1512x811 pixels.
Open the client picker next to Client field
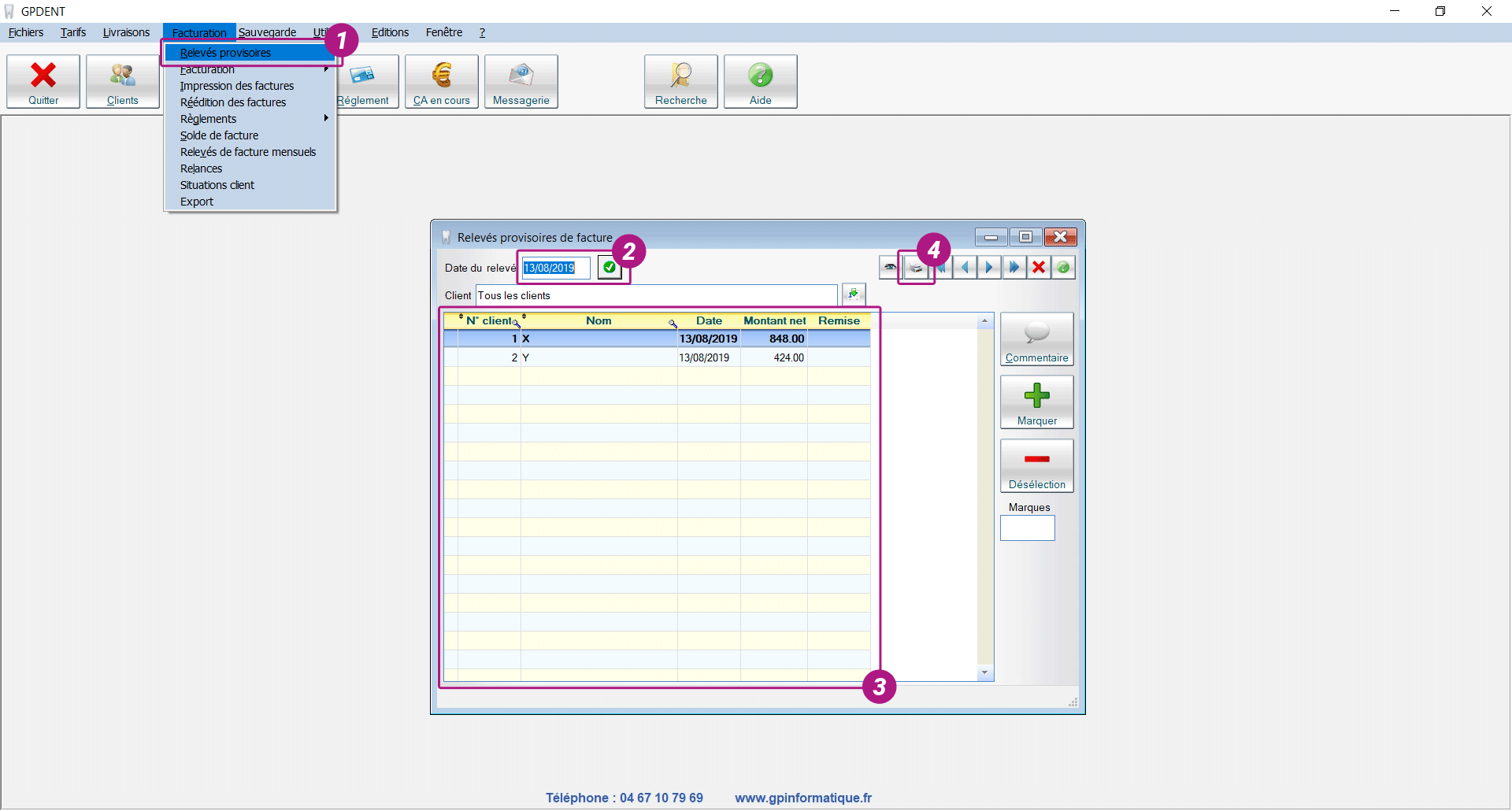tap(854, 294)
